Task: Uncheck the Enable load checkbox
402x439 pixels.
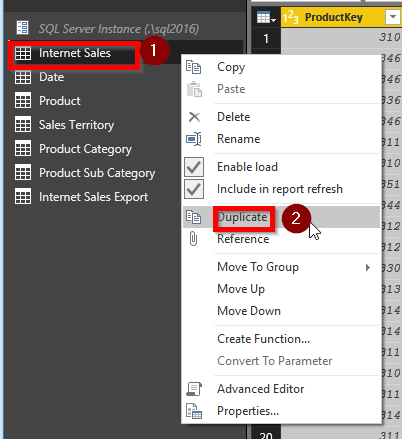Action: coord(194,167)
